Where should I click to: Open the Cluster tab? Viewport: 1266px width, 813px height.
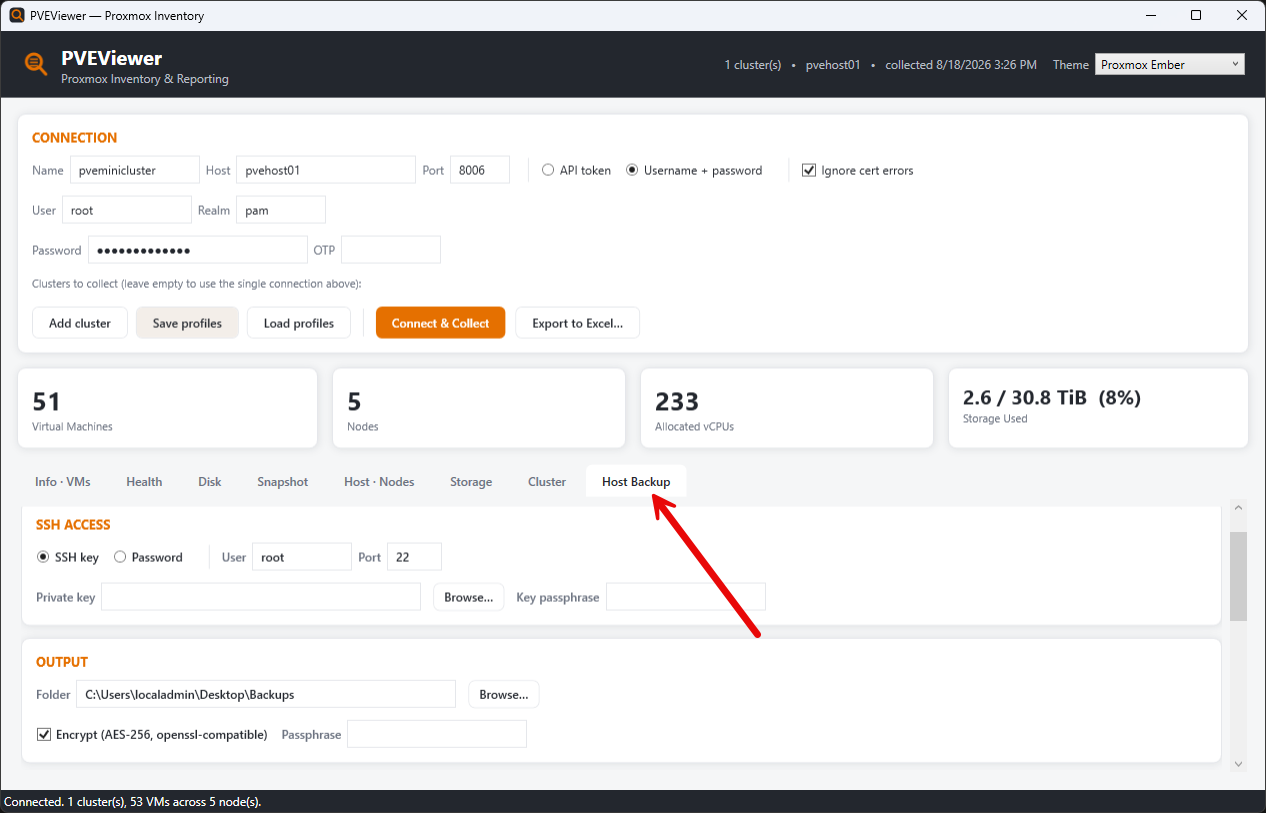coord(547,482)
